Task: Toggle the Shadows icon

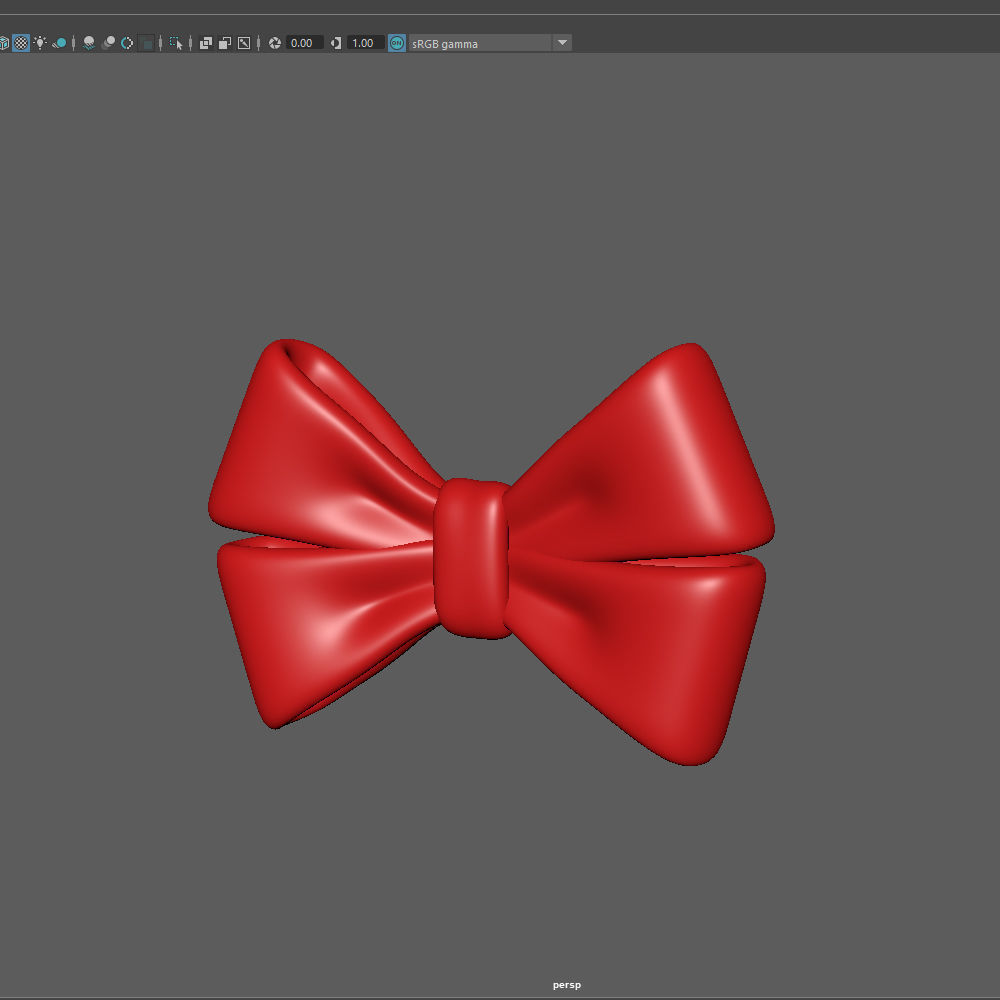Action: (x=59, y=43)
